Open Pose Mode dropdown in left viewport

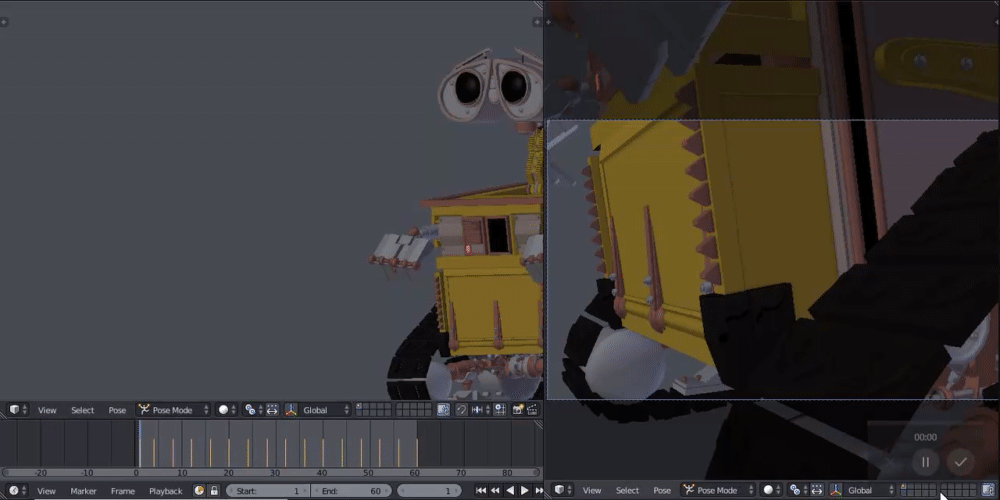[173, 410]
